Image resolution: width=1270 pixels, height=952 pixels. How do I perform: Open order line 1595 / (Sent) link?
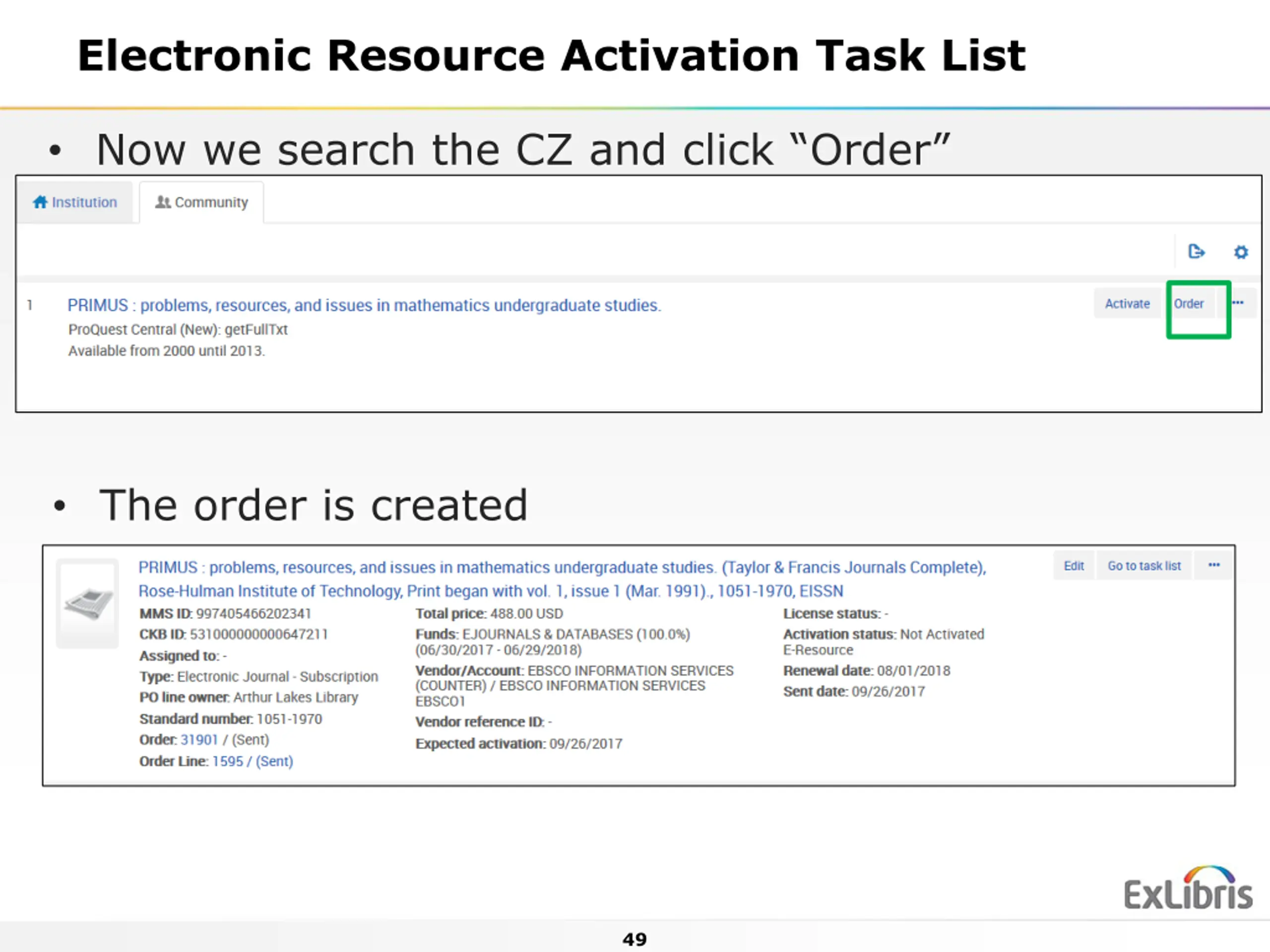253,761
